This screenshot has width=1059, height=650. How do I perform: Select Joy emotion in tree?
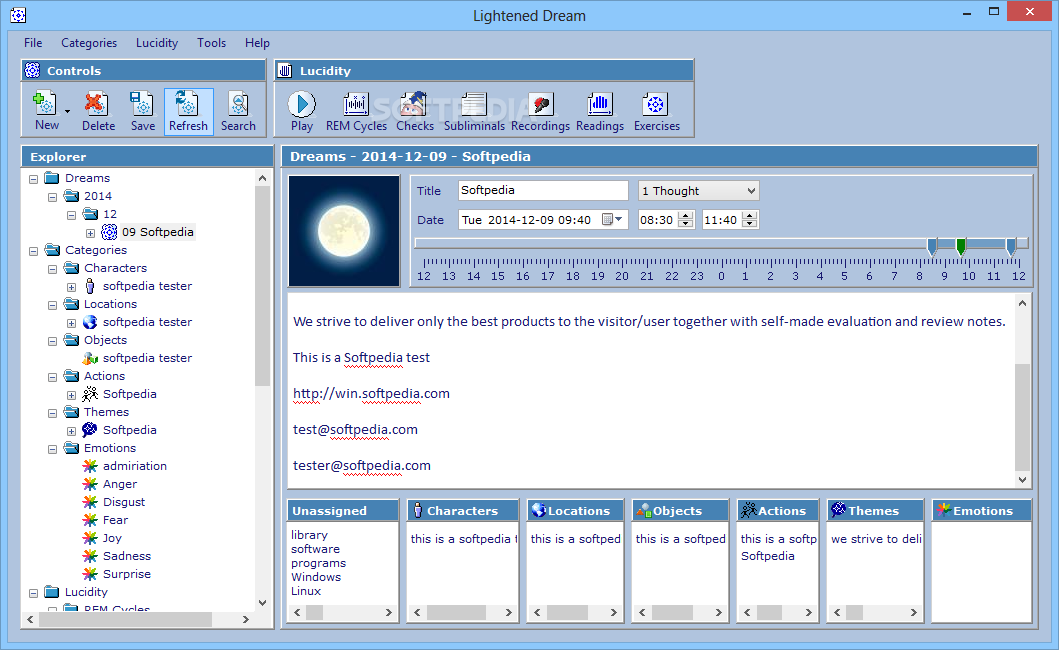(112, 538)
